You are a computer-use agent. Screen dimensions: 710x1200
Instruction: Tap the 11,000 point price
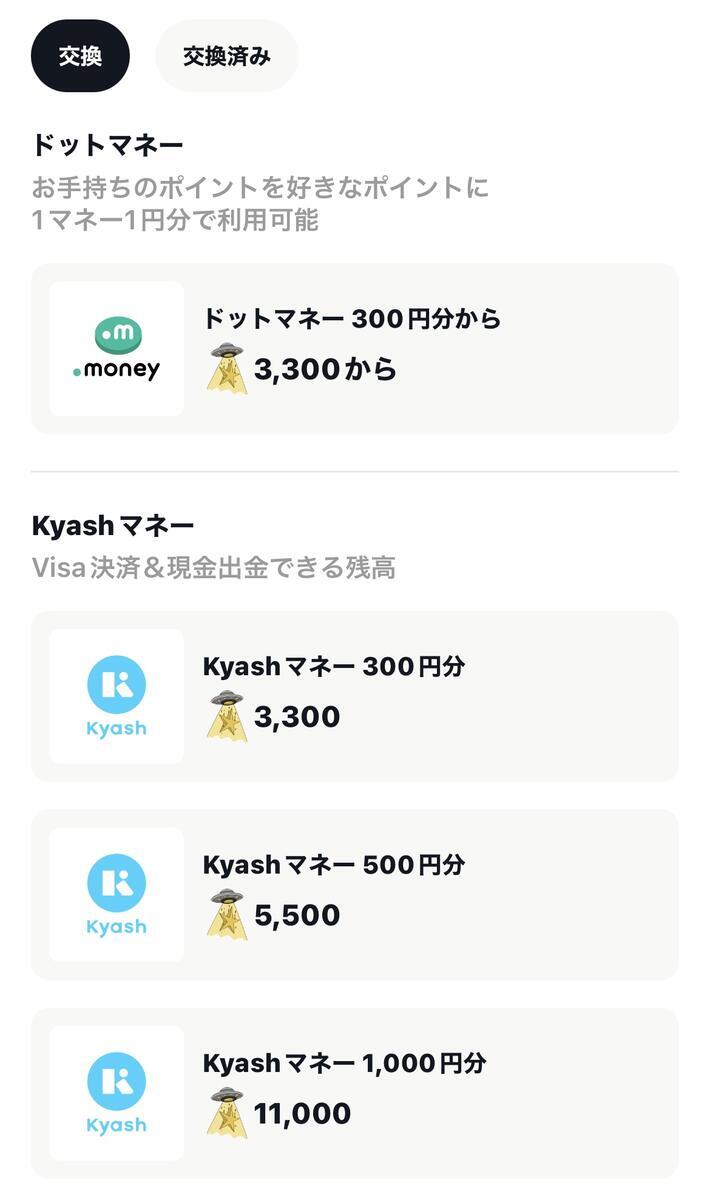pyautogui.click(x=302, y=1114)
